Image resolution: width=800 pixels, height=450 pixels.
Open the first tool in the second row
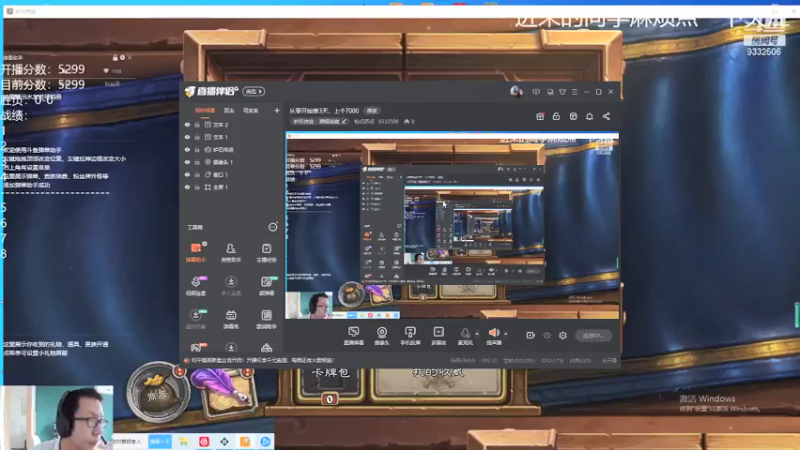[x=195, y=285]
